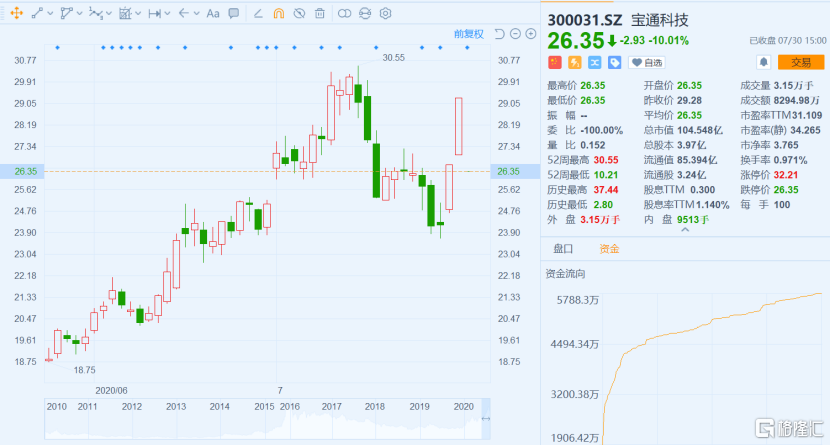This screenshot has width=830, height=445.
Task: Click the sync drawings circular icon
Action: point(365,13)
